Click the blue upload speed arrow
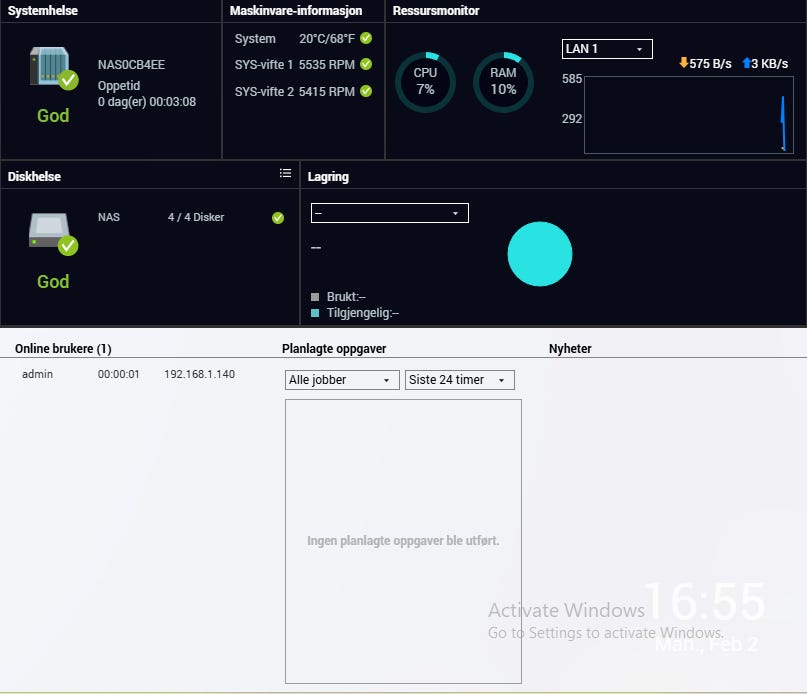 (747, 63)
